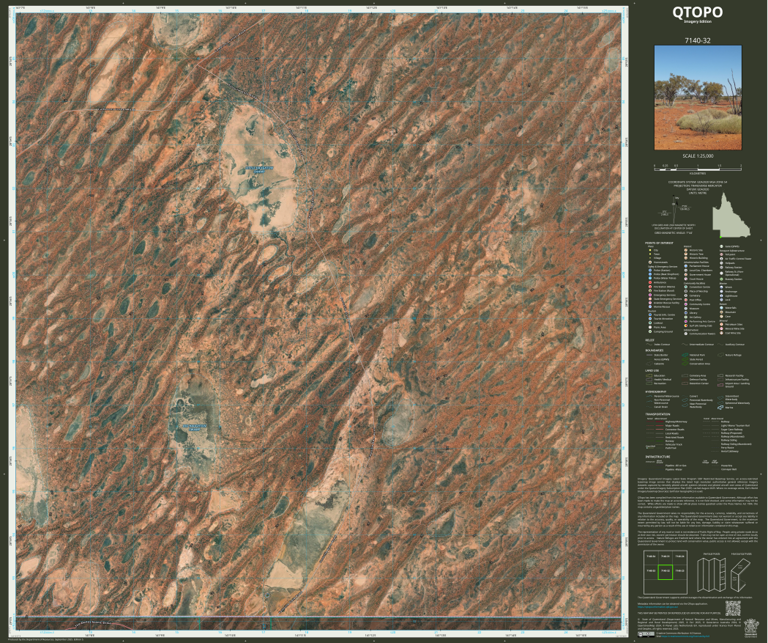768x643 pixels.
Task: Click the Cave legend symbol
Action: 722,316
